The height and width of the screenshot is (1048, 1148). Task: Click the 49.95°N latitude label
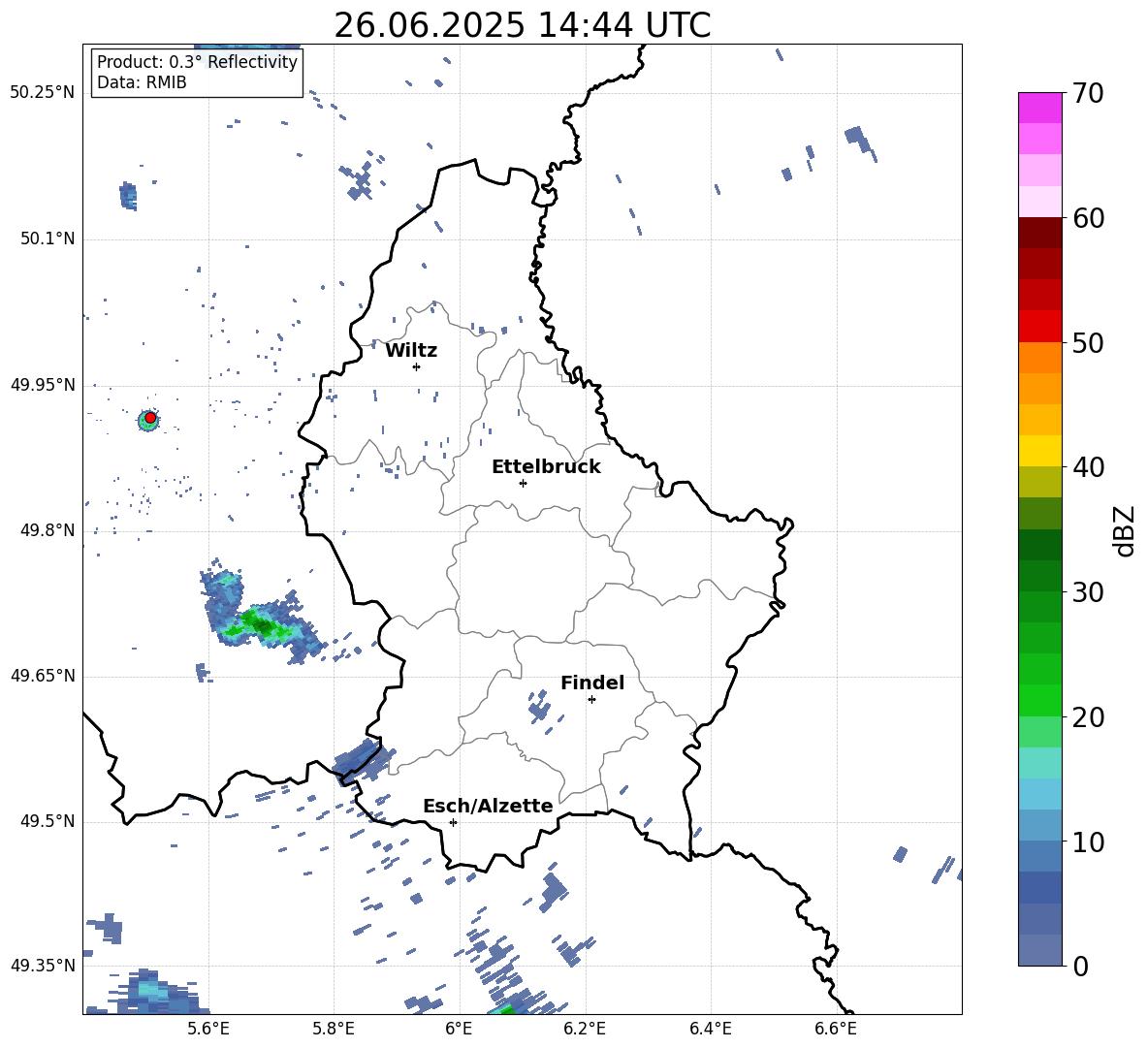43,386
